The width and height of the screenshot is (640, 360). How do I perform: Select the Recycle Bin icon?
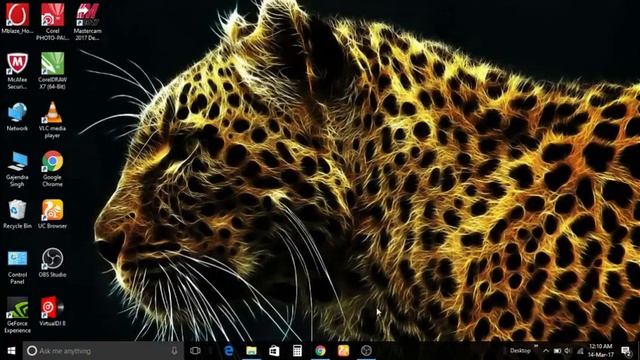17,214
